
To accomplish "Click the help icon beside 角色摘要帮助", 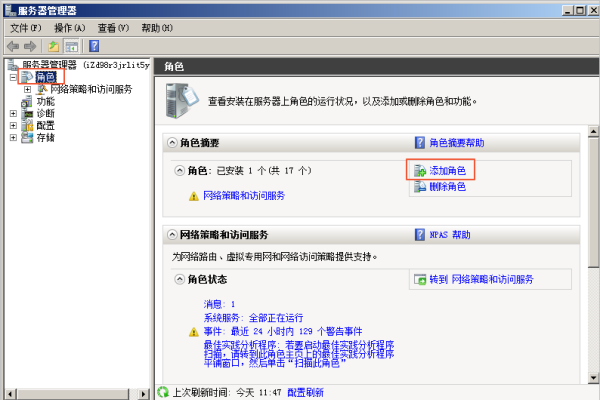I will [420, 143].
